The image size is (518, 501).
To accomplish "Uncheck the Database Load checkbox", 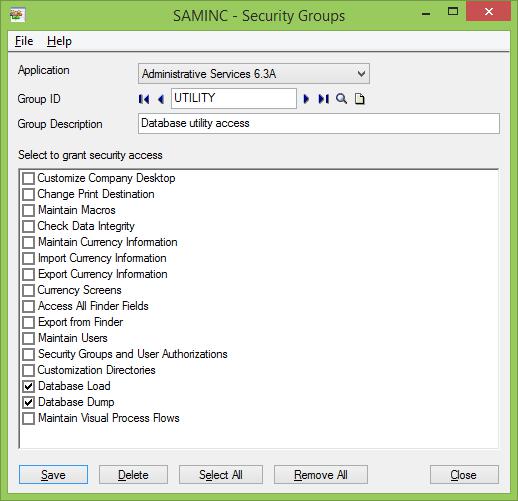I will (x=28, y=386).
